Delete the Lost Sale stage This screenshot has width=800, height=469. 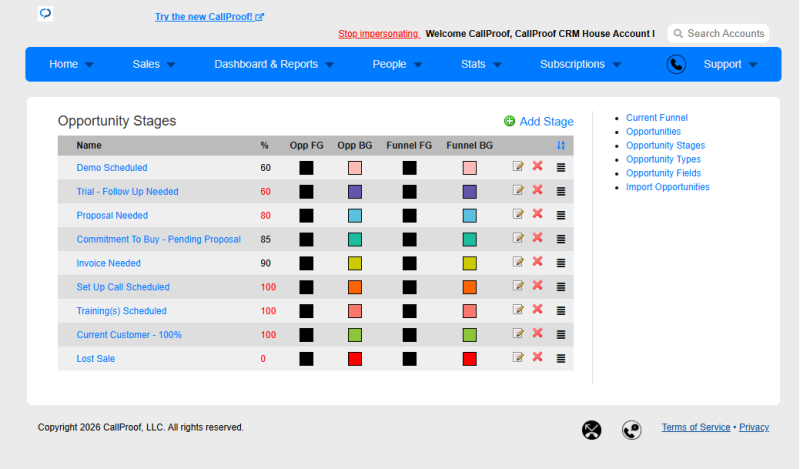click(537, 357)
